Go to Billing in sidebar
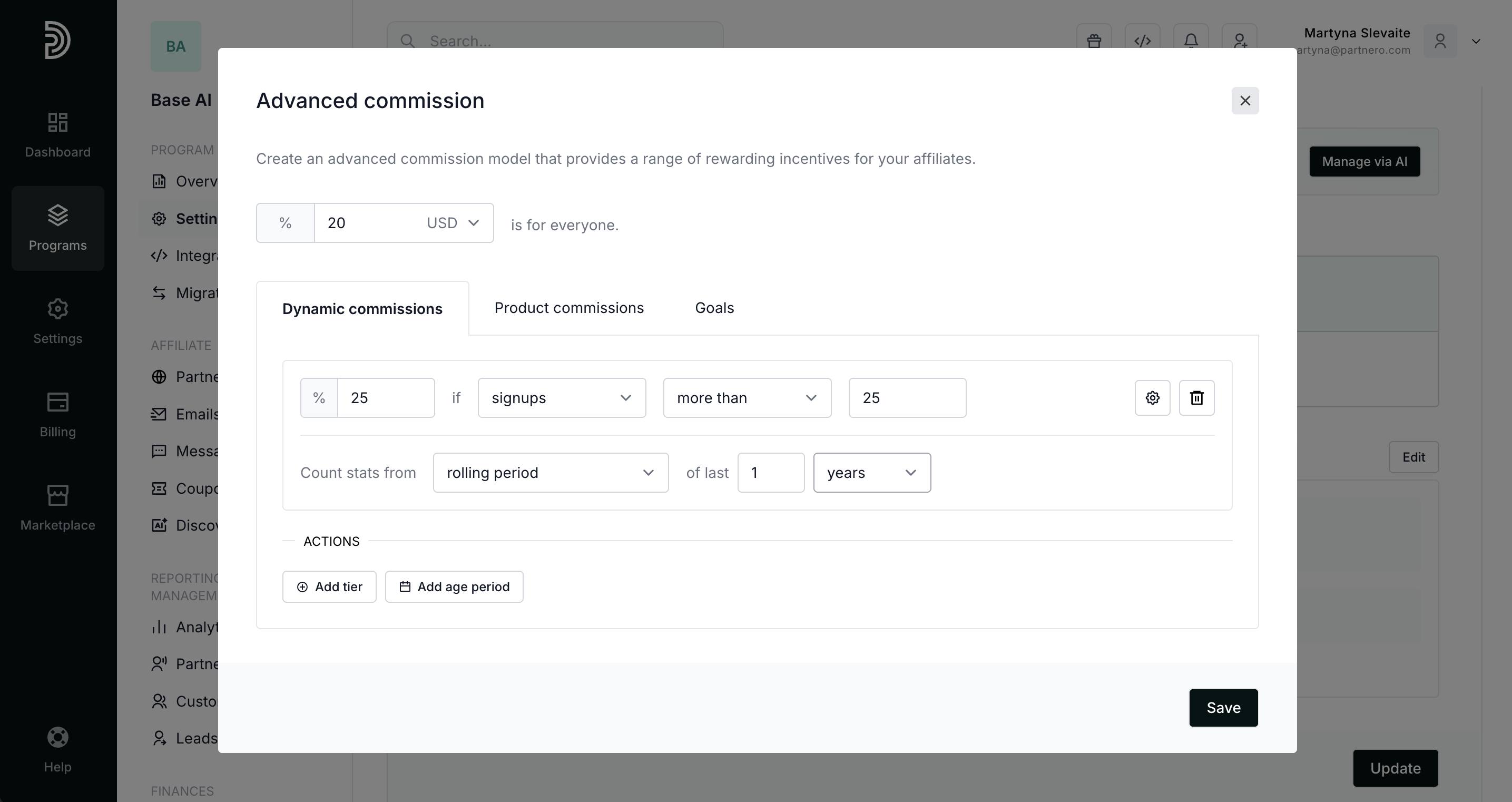Screen dimensions: 1512x802 point(57,415)
